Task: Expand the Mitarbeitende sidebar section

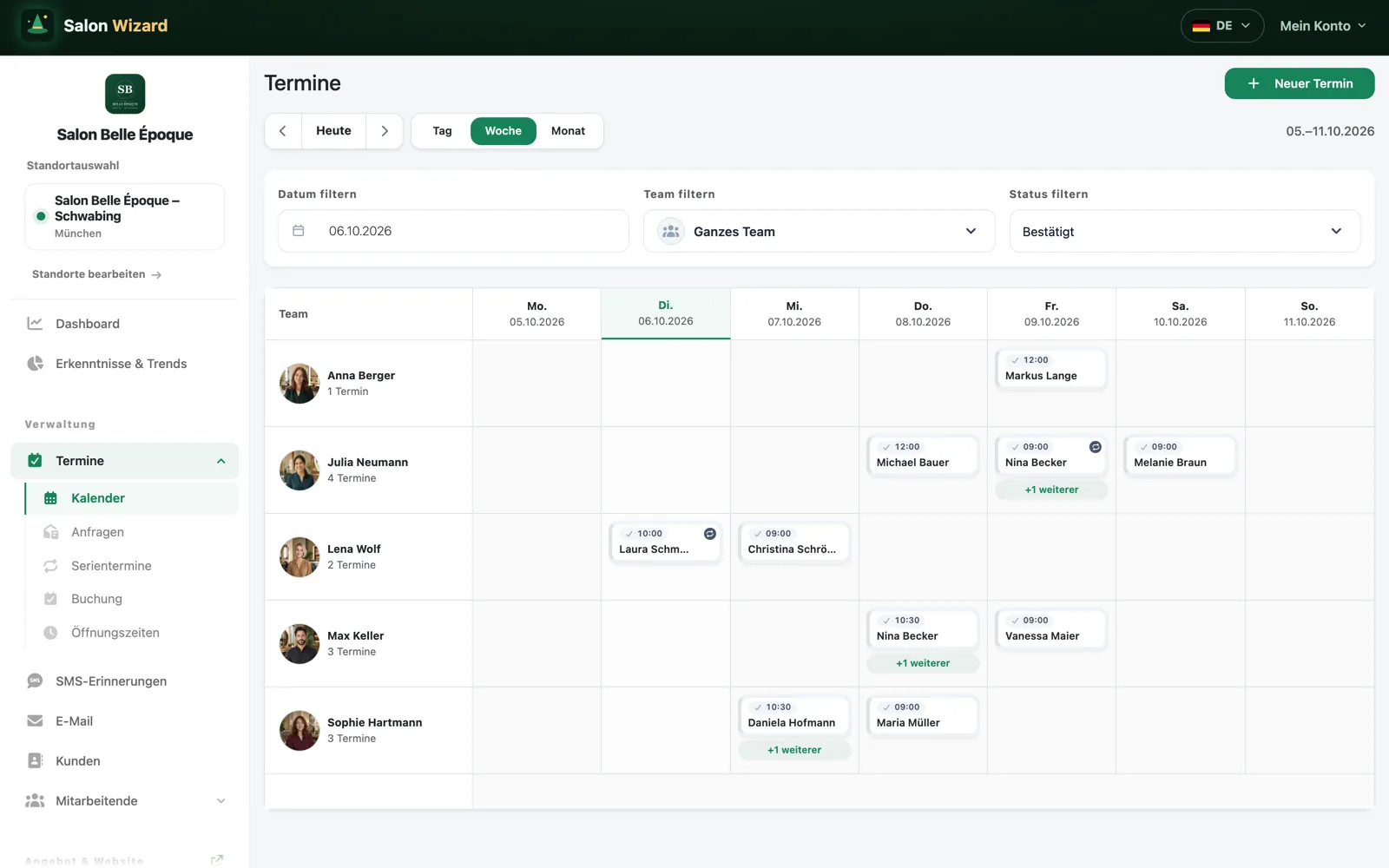Action: click(221, 801)
